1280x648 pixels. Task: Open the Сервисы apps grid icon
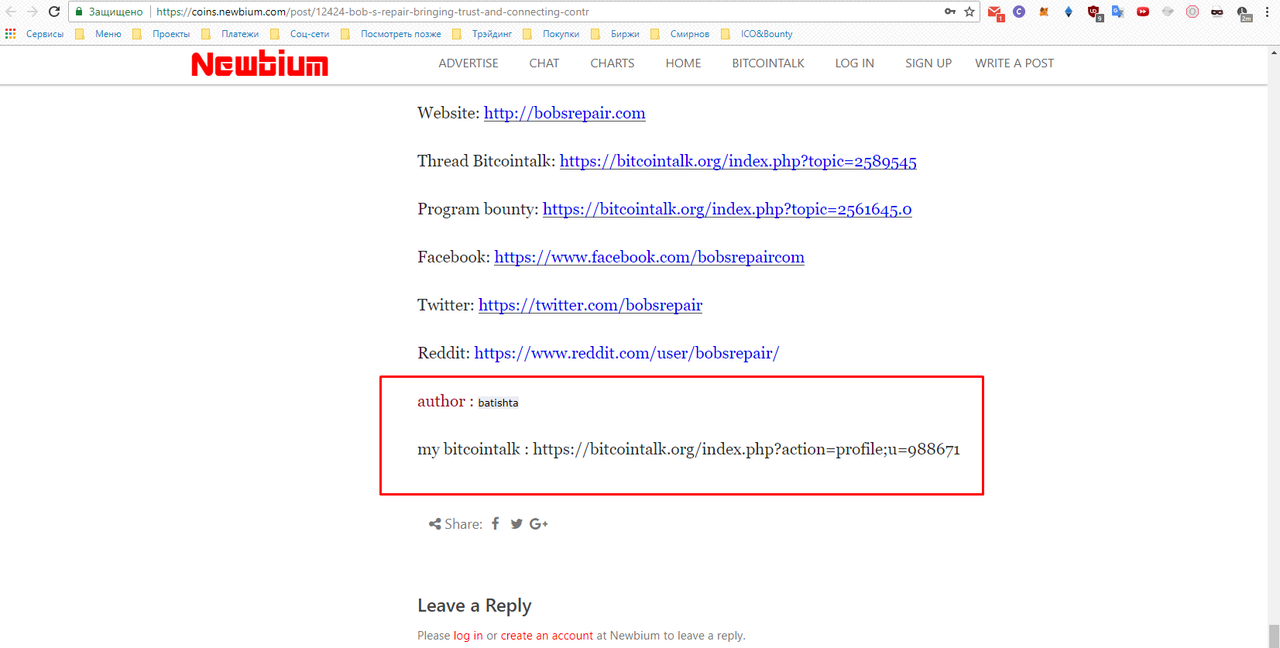click(x=11, y=34)
